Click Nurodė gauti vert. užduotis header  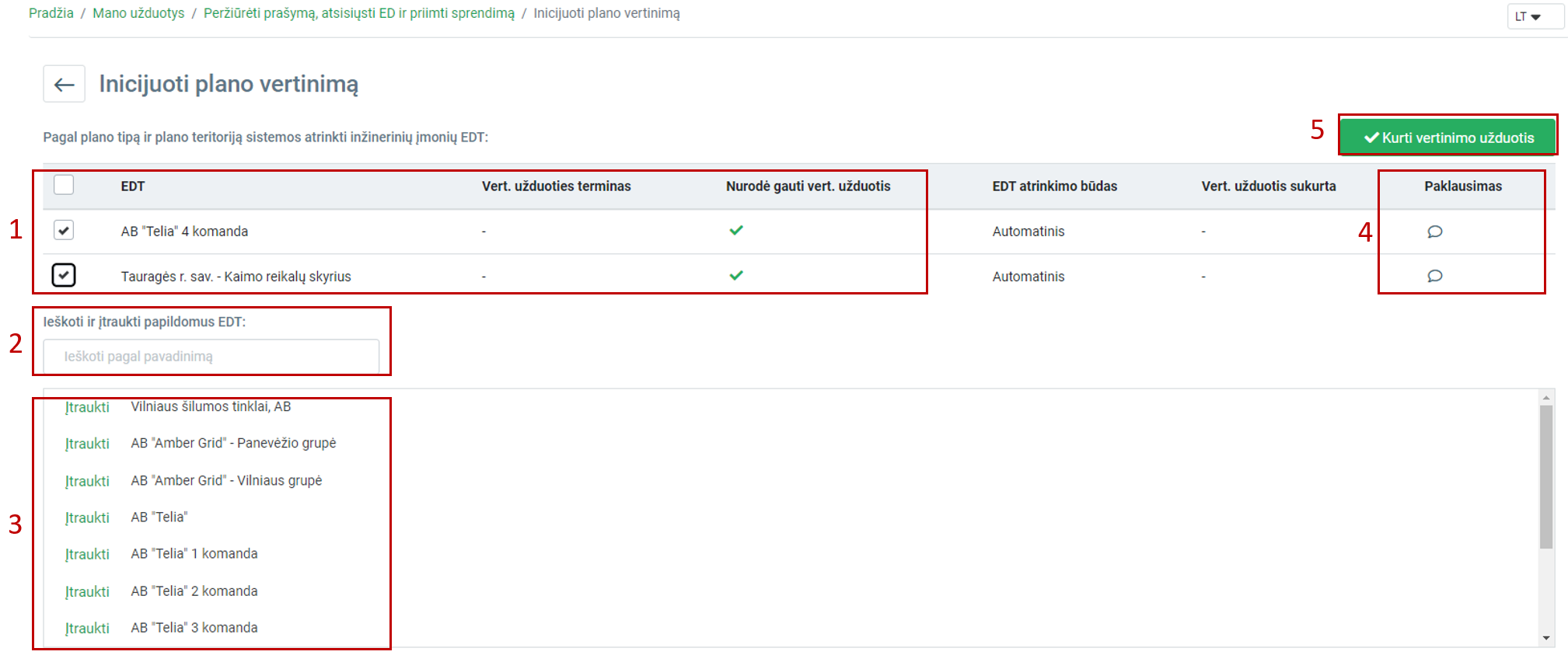coord(808,186)
